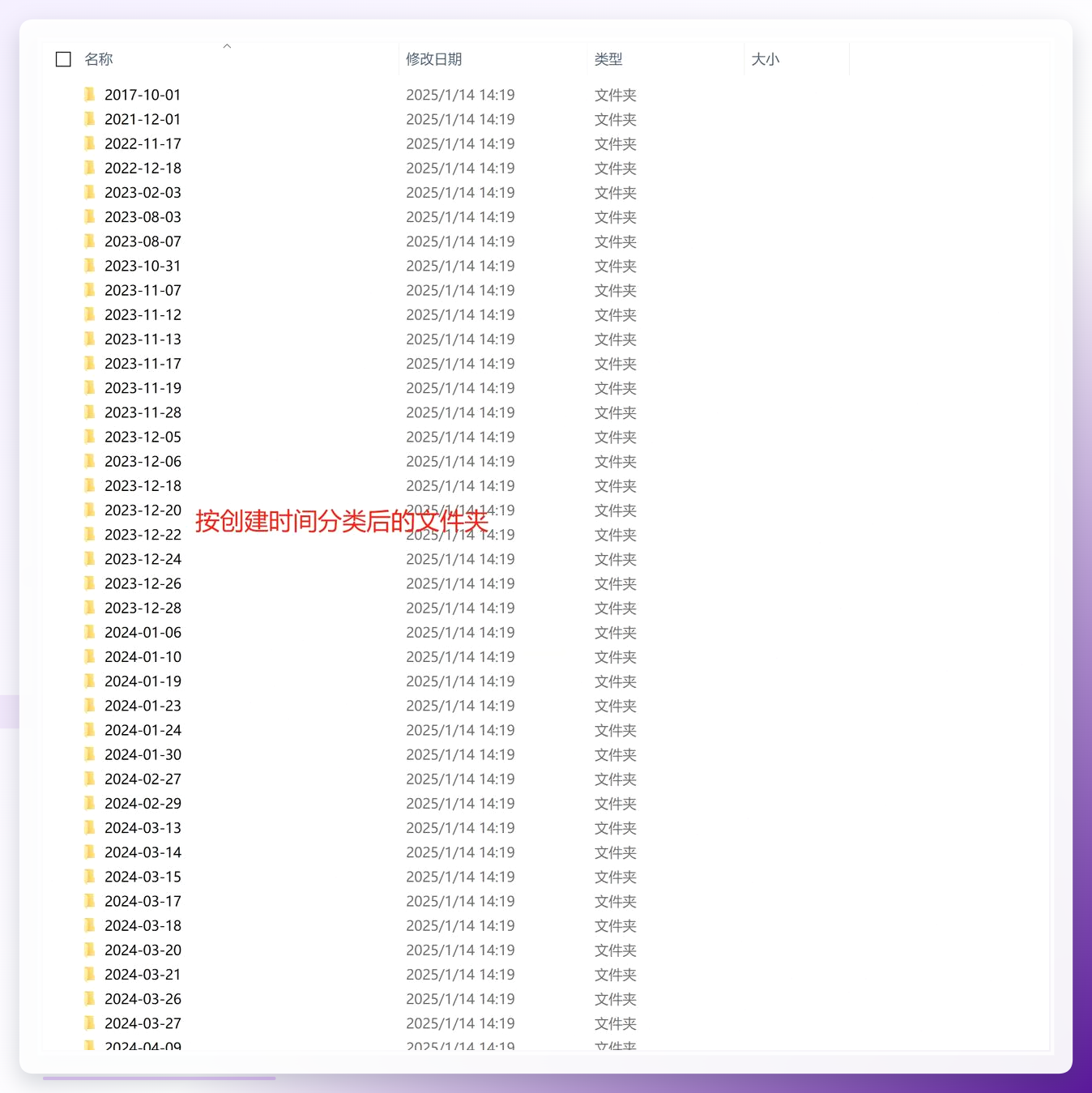The image size is (1092, 1093).
Task: Select the folder name 2023-02-03
Action: 143,193
